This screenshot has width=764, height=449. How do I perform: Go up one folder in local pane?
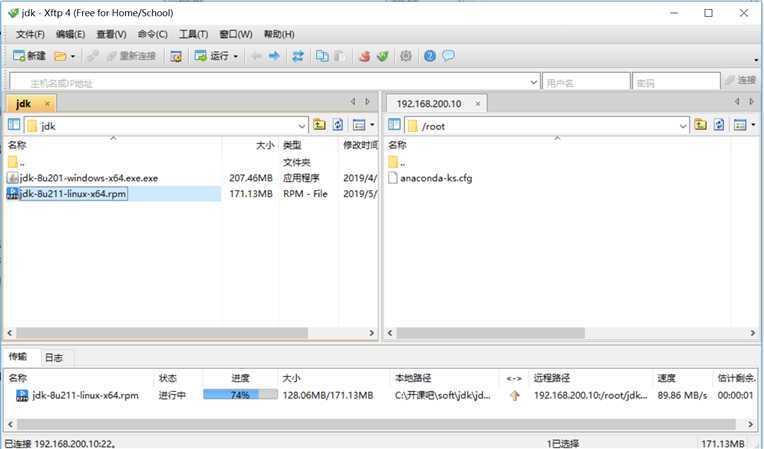320,125
